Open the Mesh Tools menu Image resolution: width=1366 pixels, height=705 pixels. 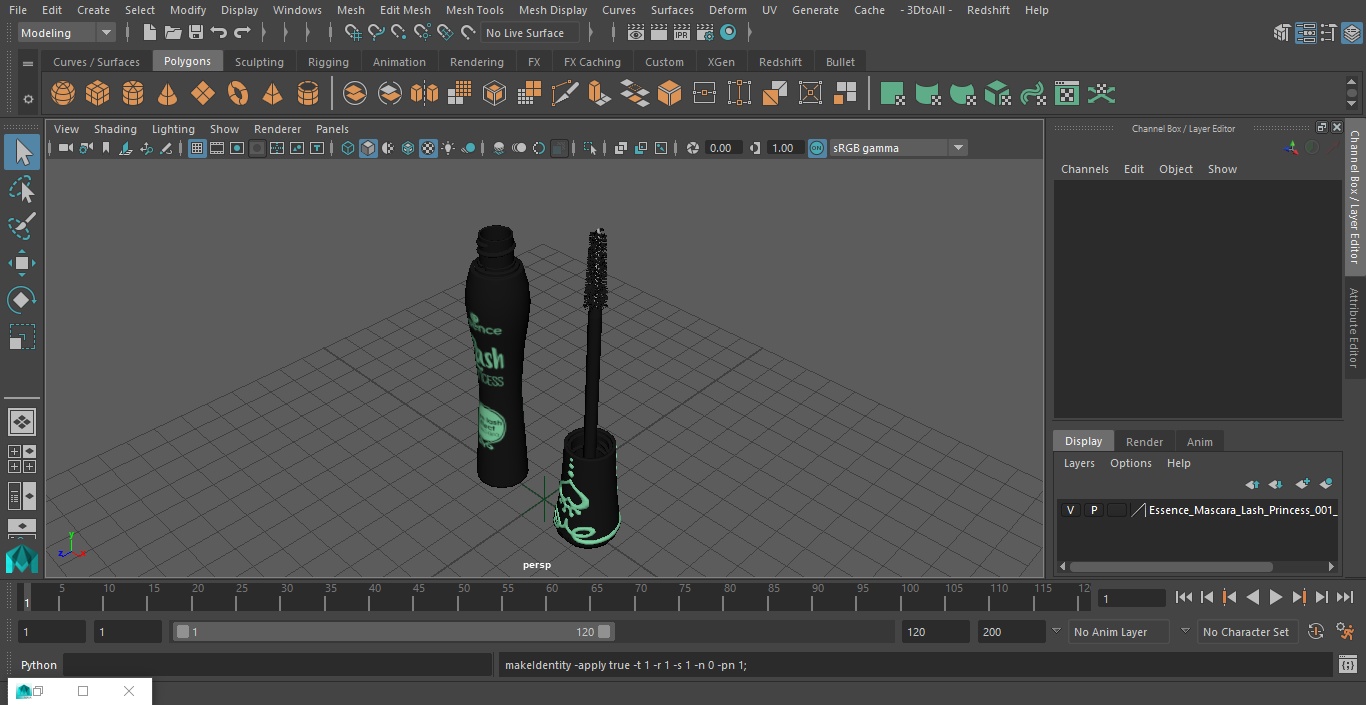pos(474,10)
